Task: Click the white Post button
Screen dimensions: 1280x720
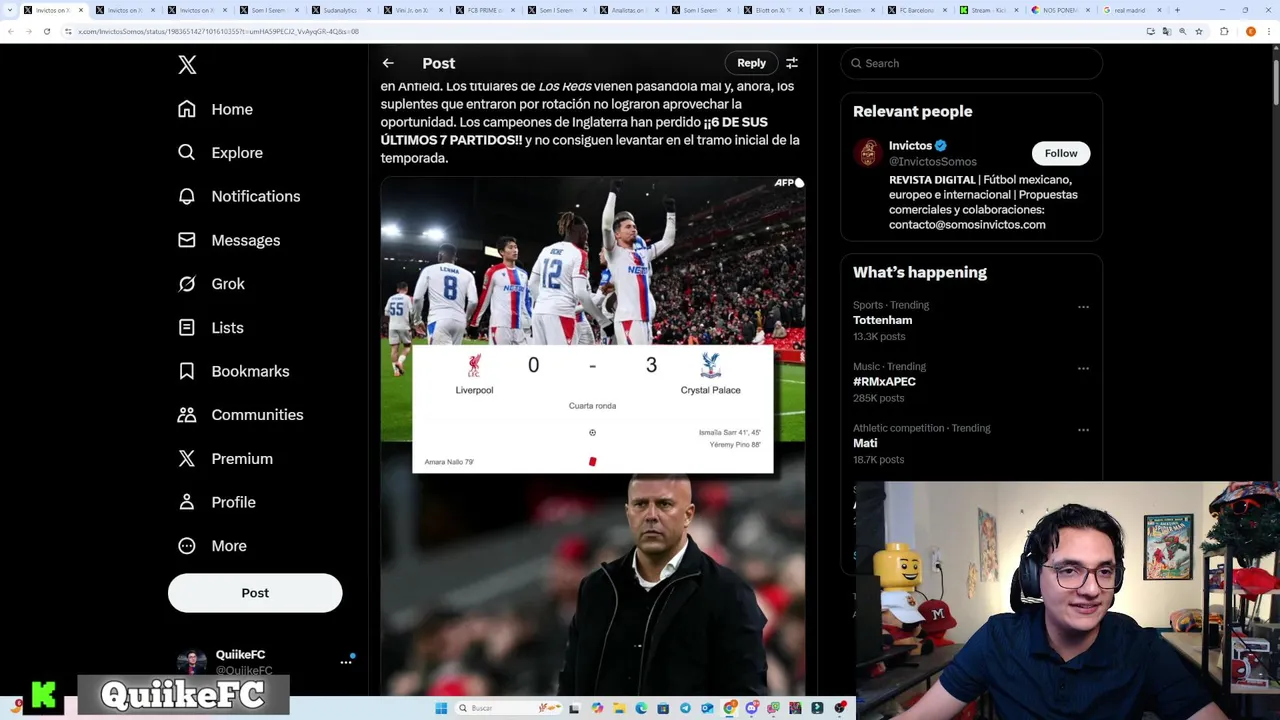Action: tap(255, 593)
